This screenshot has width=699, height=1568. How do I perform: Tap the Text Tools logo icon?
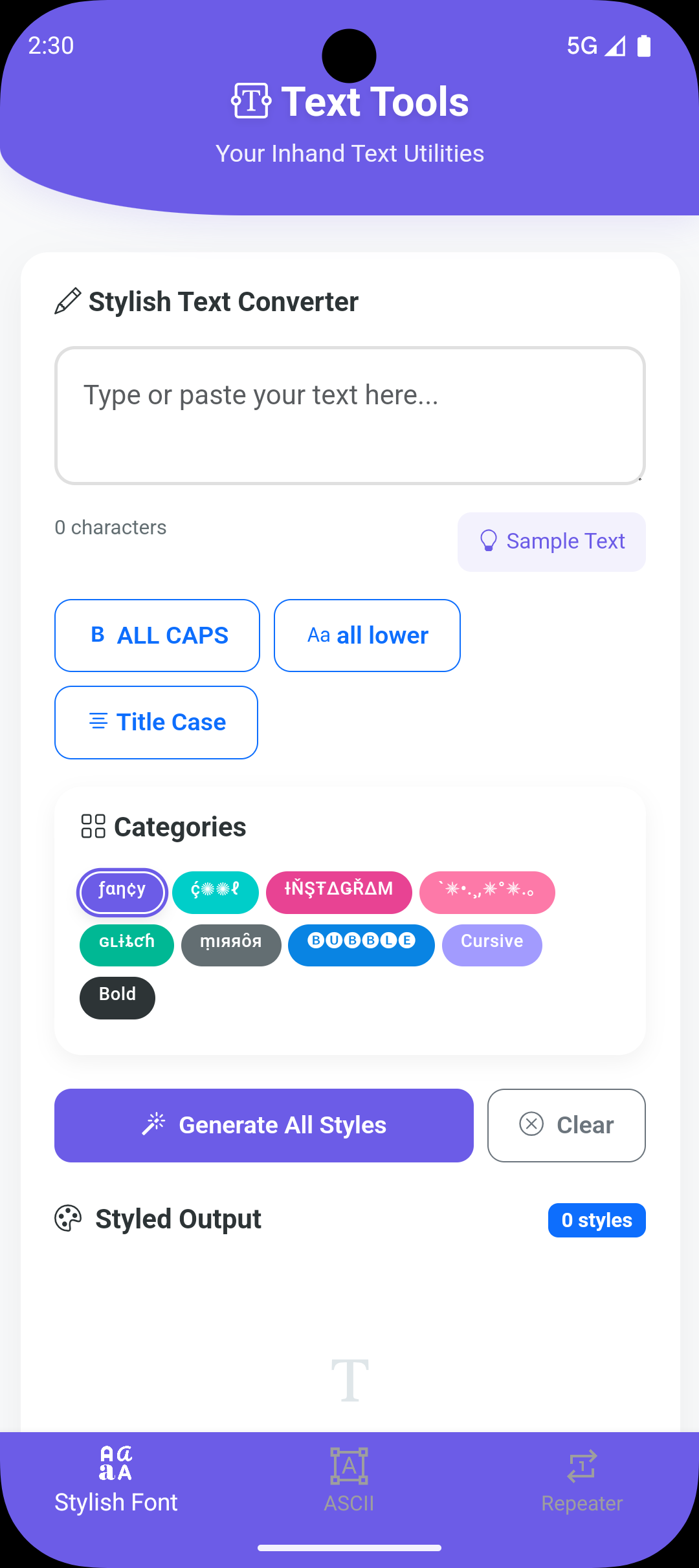click(x=250, y=102)
